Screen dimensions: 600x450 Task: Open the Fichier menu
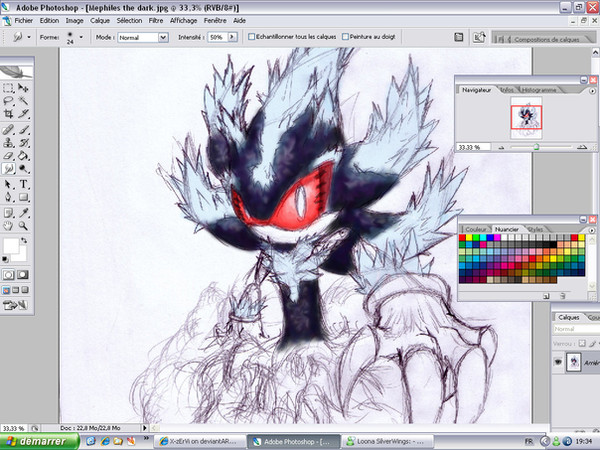point(24,21)
